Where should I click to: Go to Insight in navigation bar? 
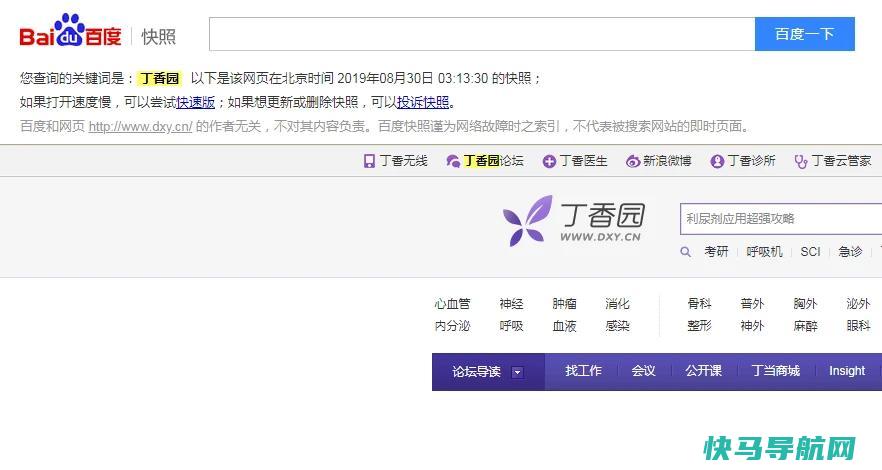847,371
